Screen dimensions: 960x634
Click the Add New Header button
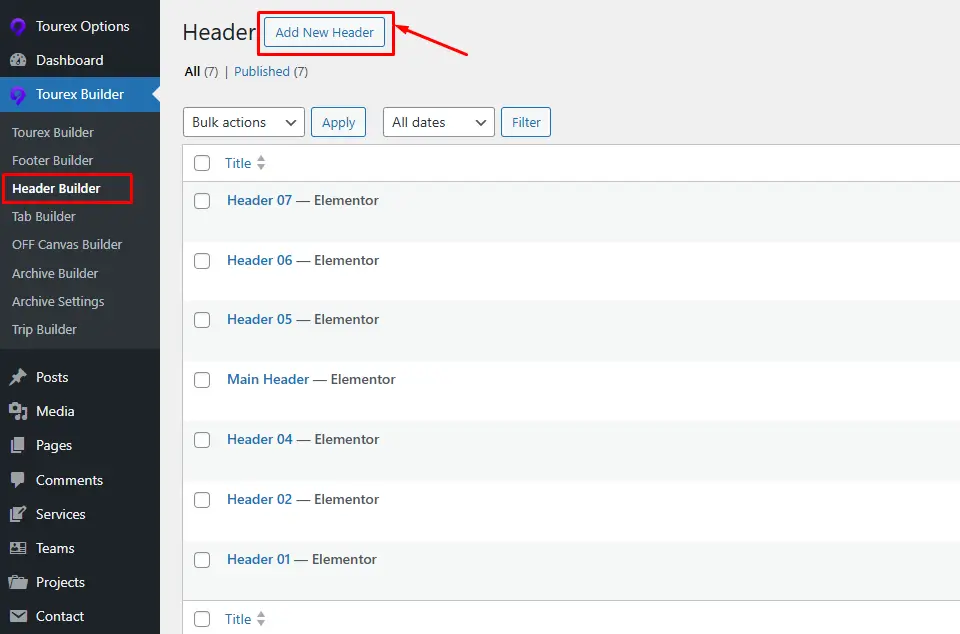(324, 32)
